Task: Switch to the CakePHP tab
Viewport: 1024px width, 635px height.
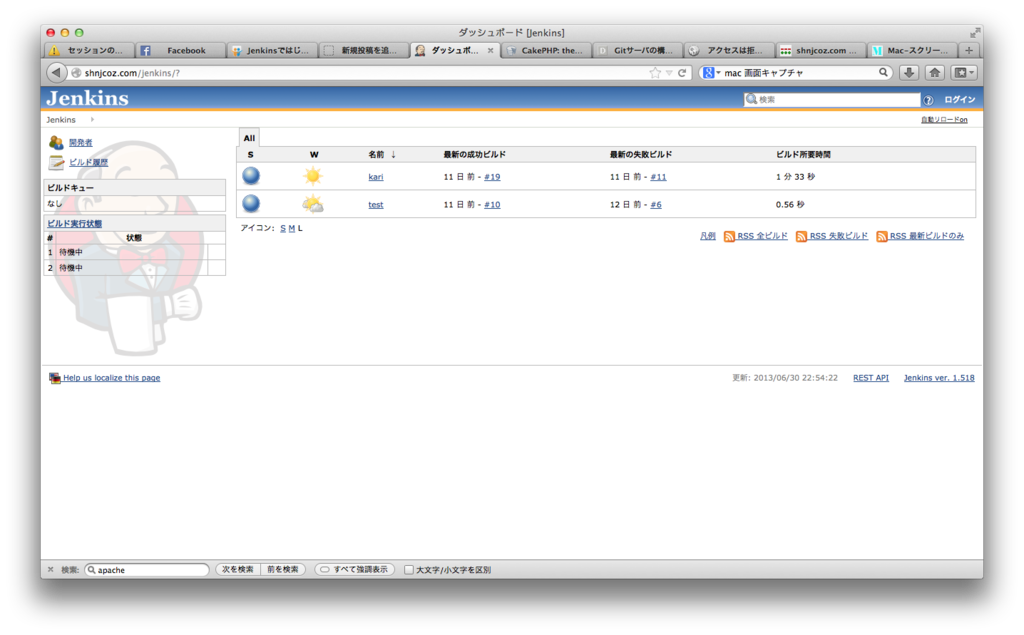Action: click(x=546, y=50)
